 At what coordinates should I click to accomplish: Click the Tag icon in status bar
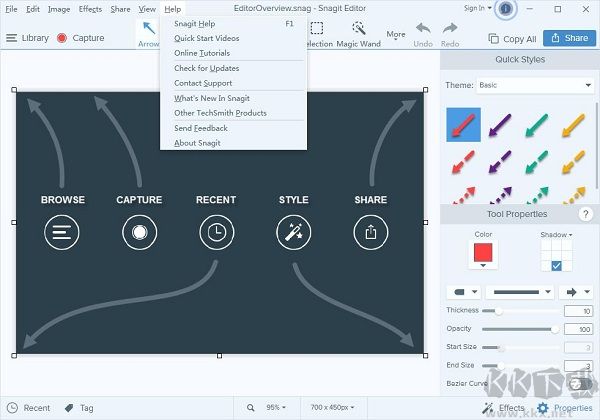point(69,408)
